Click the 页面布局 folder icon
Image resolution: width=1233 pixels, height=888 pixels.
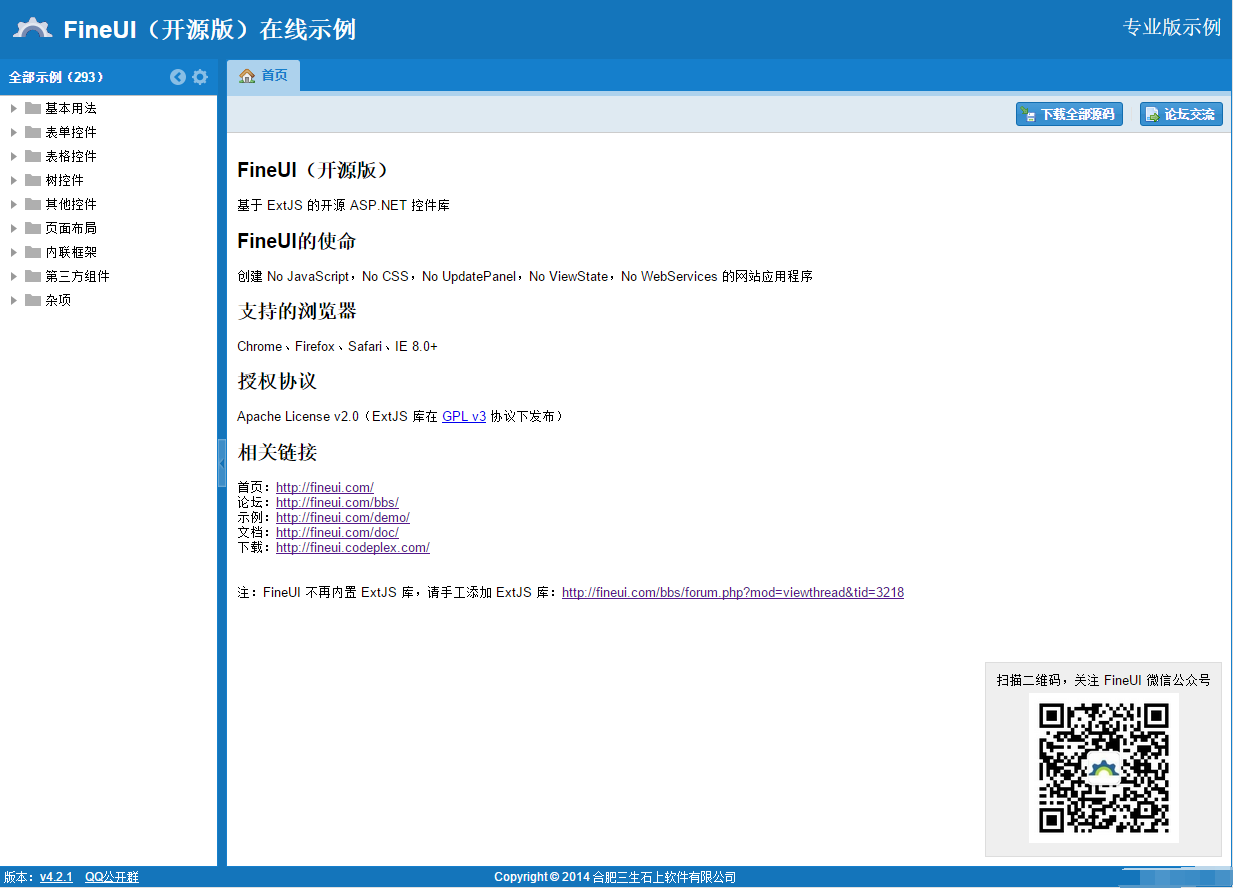tap(33, 228)
